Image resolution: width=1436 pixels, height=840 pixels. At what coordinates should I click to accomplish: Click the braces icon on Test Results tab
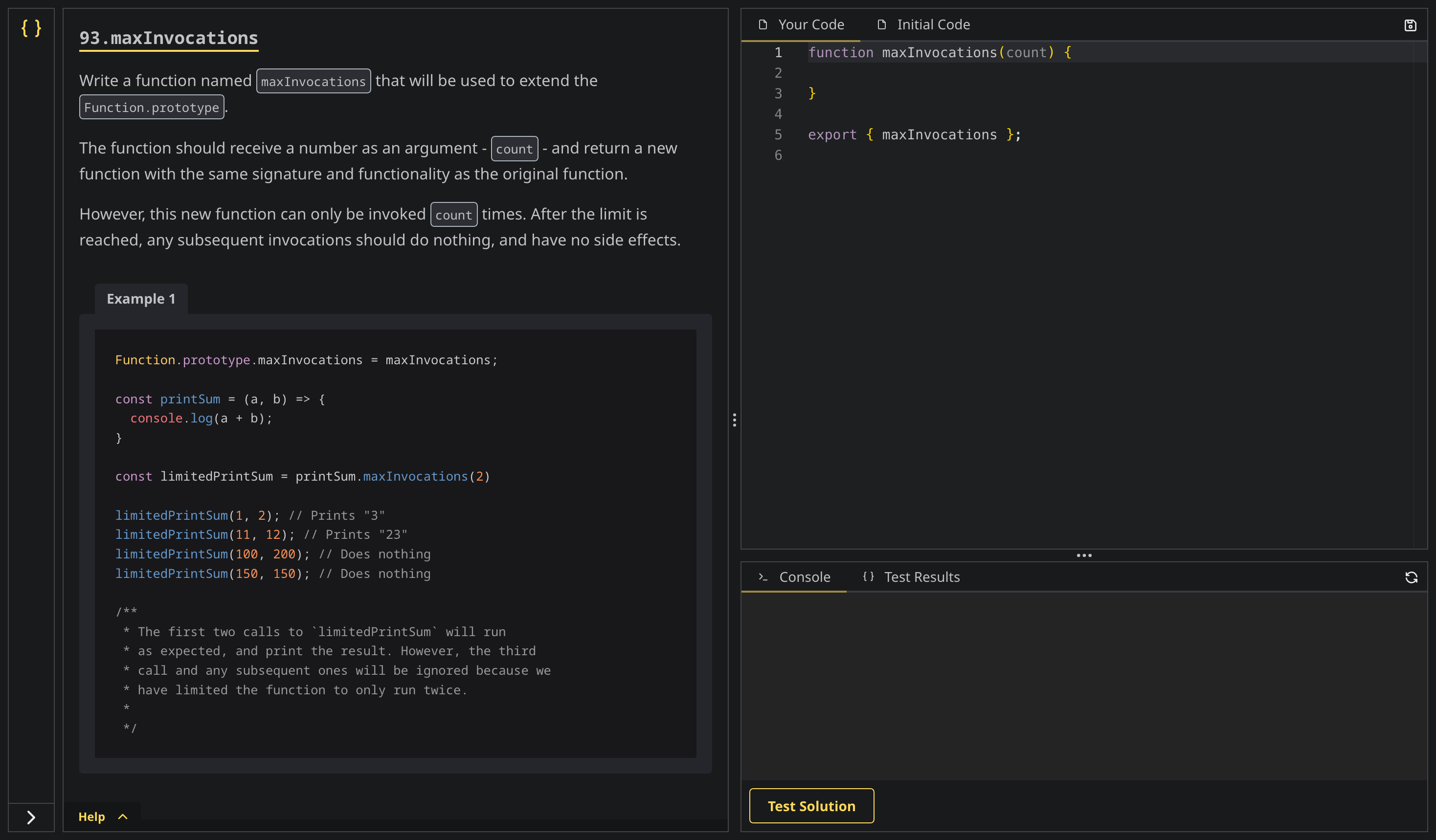point(868,576)
